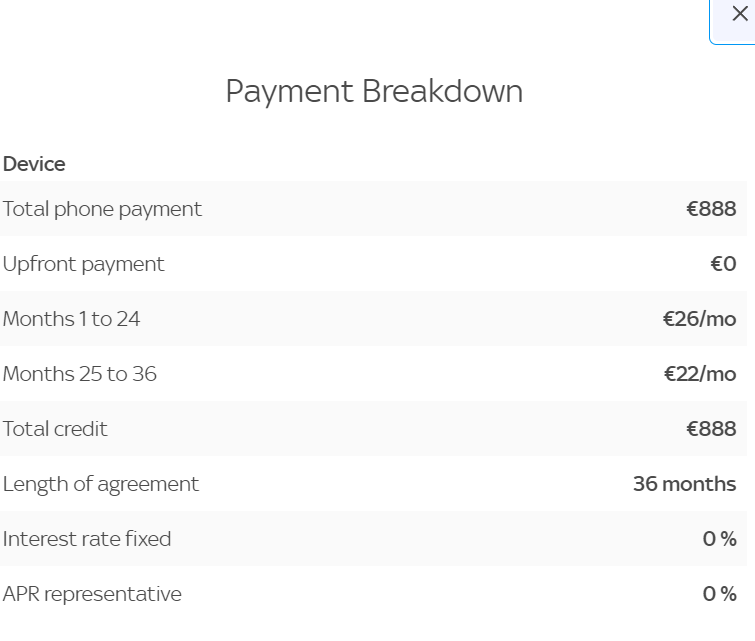Select the €888 total credit value
This screenshot has width=755, height=641.
[x=711, y=429]
